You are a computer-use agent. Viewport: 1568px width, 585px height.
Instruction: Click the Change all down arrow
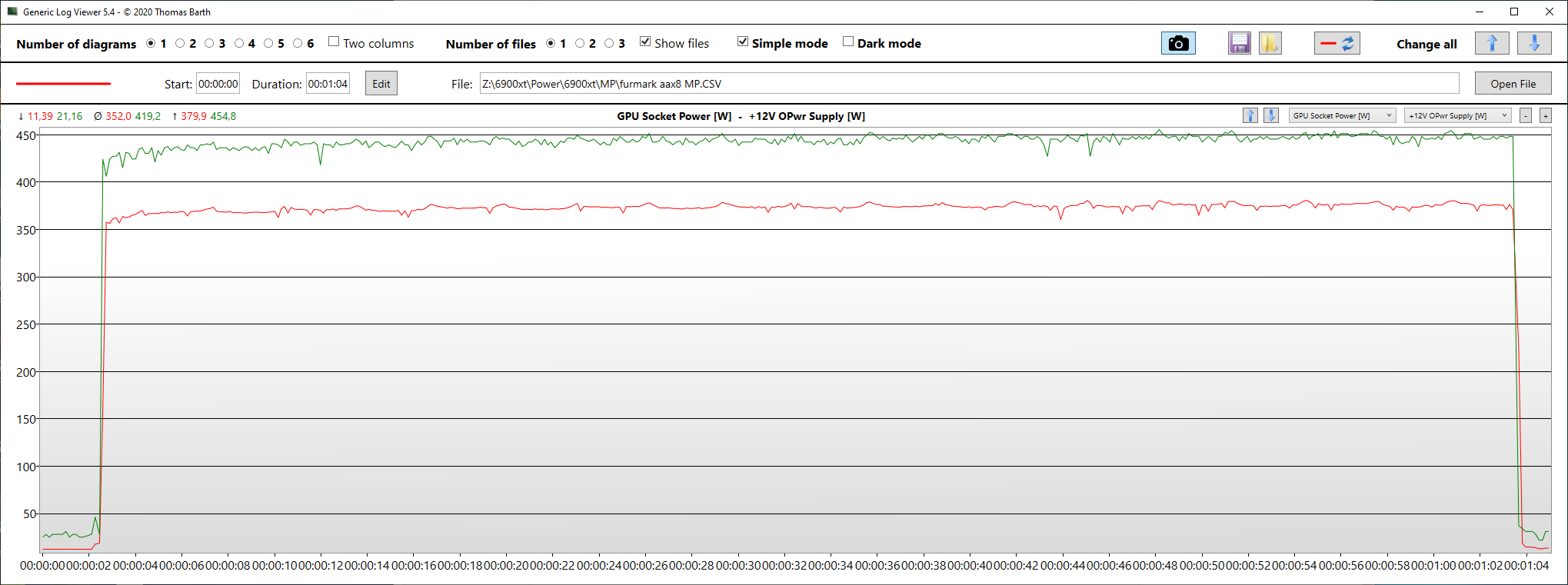coord(1534,44)
